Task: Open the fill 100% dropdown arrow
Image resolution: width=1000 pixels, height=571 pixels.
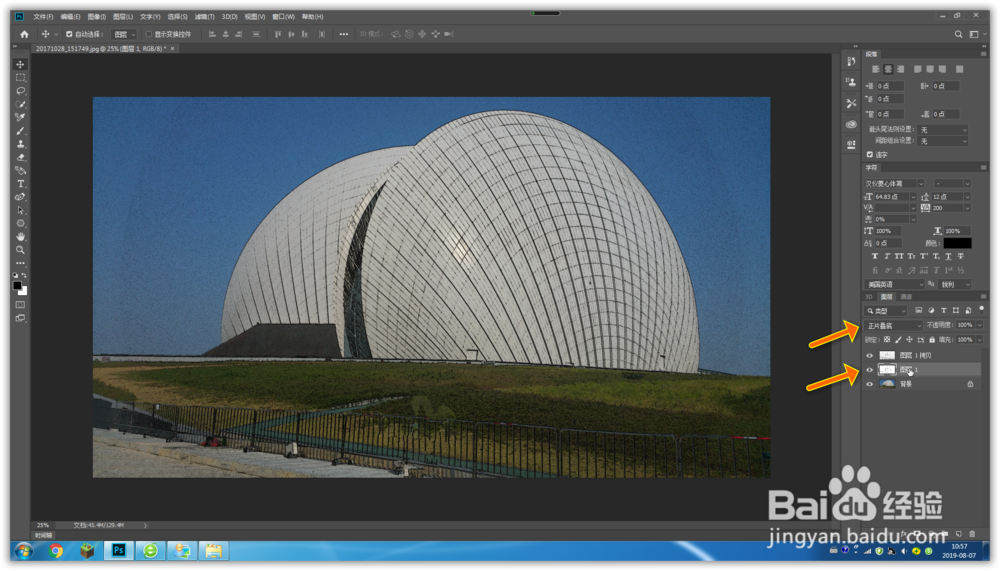Action: tap(980, 339)
